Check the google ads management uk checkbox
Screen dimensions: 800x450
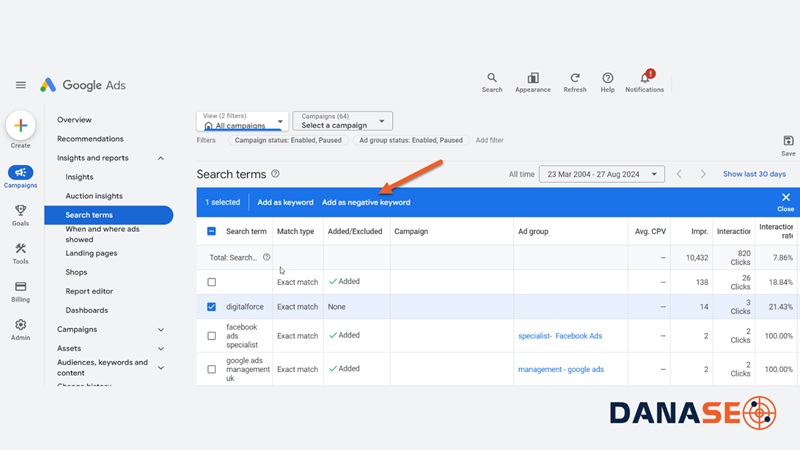[211, 369]
